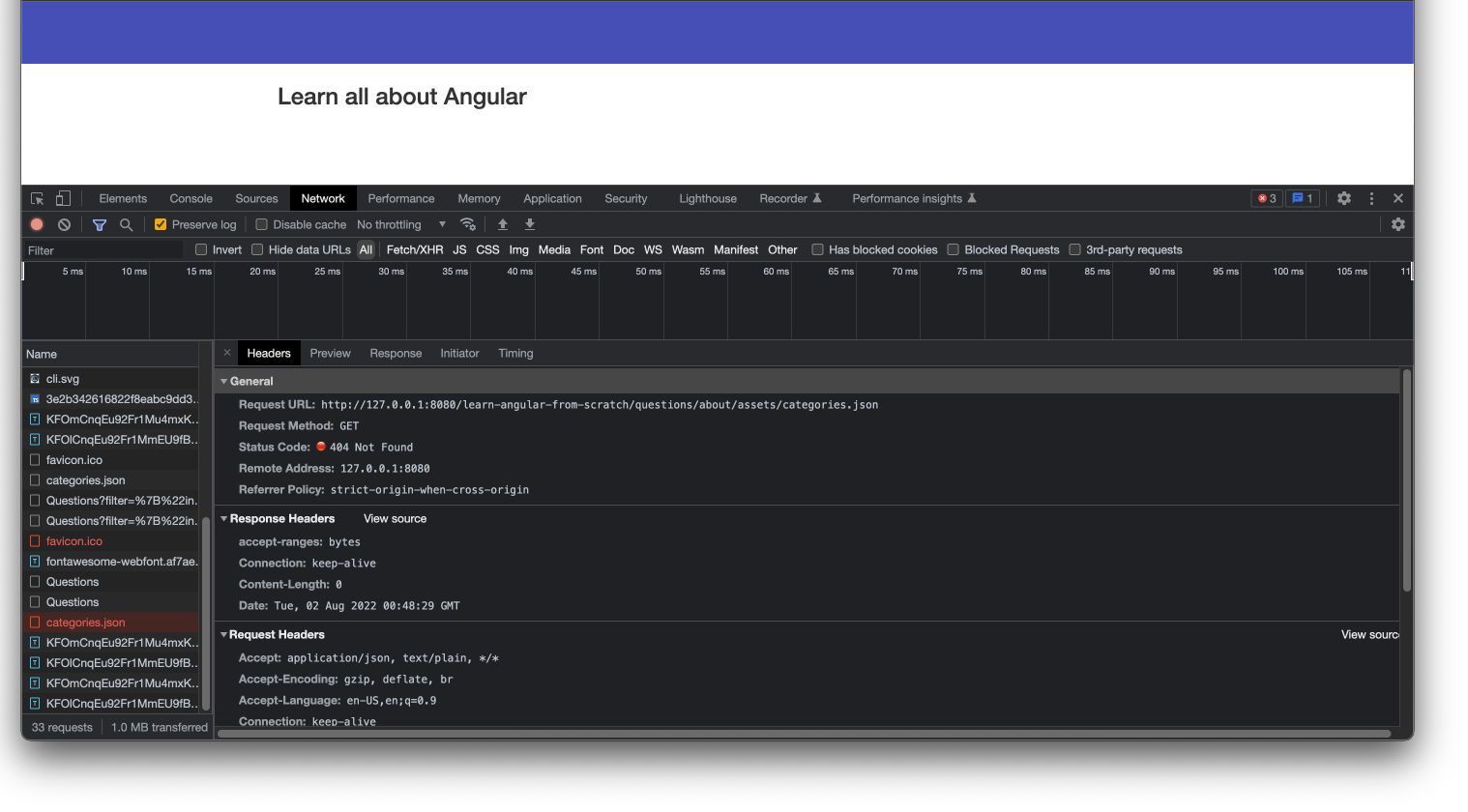1468x812 pixels.
Task: Switch to the Performance tab
Action: tap(401, 198)
